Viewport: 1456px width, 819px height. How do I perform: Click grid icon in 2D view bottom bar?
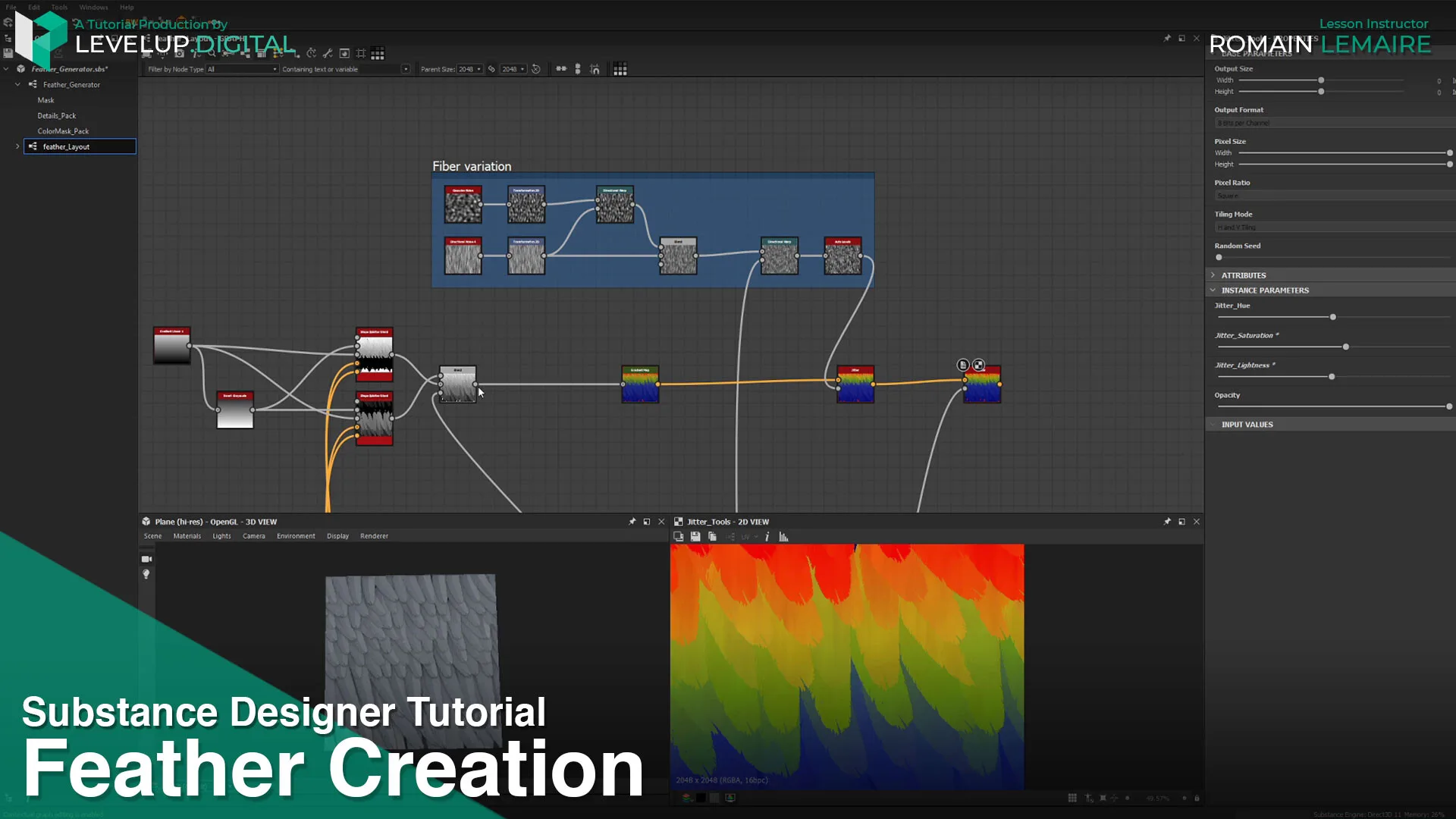(1072, 798)
